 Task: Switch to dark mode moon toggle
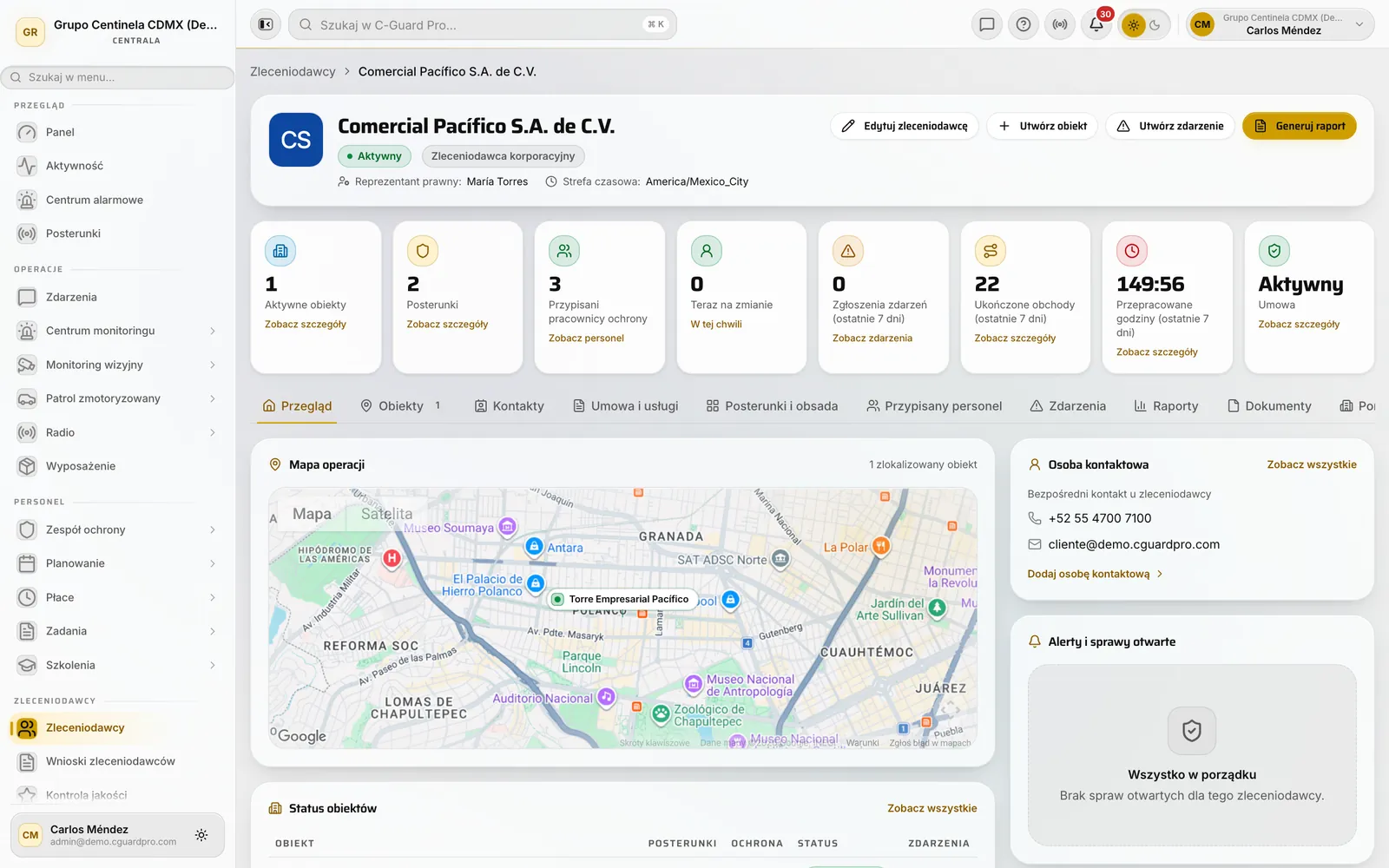(1155, 25)
